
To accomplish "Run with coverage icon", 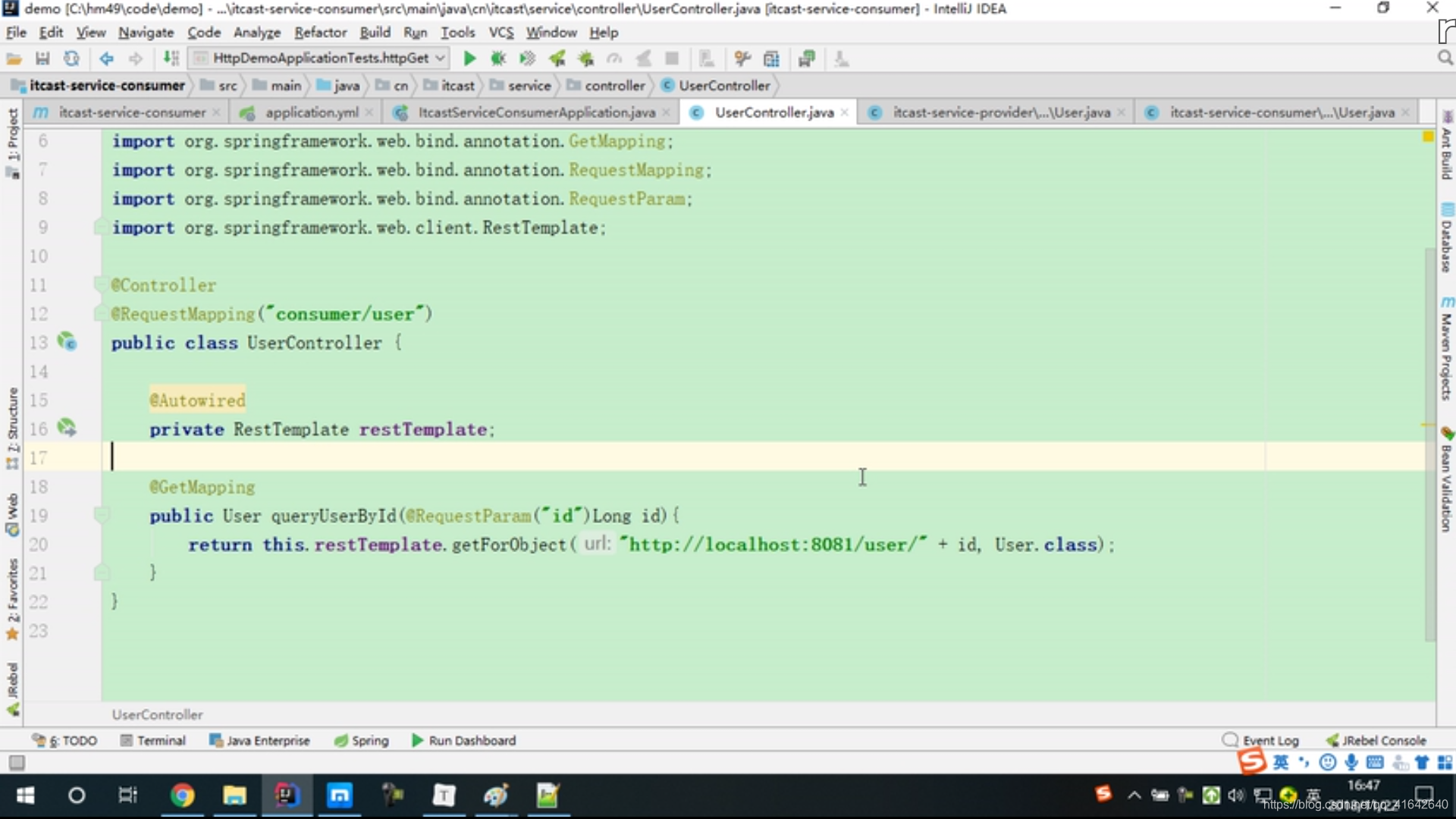I will [527, 58].
